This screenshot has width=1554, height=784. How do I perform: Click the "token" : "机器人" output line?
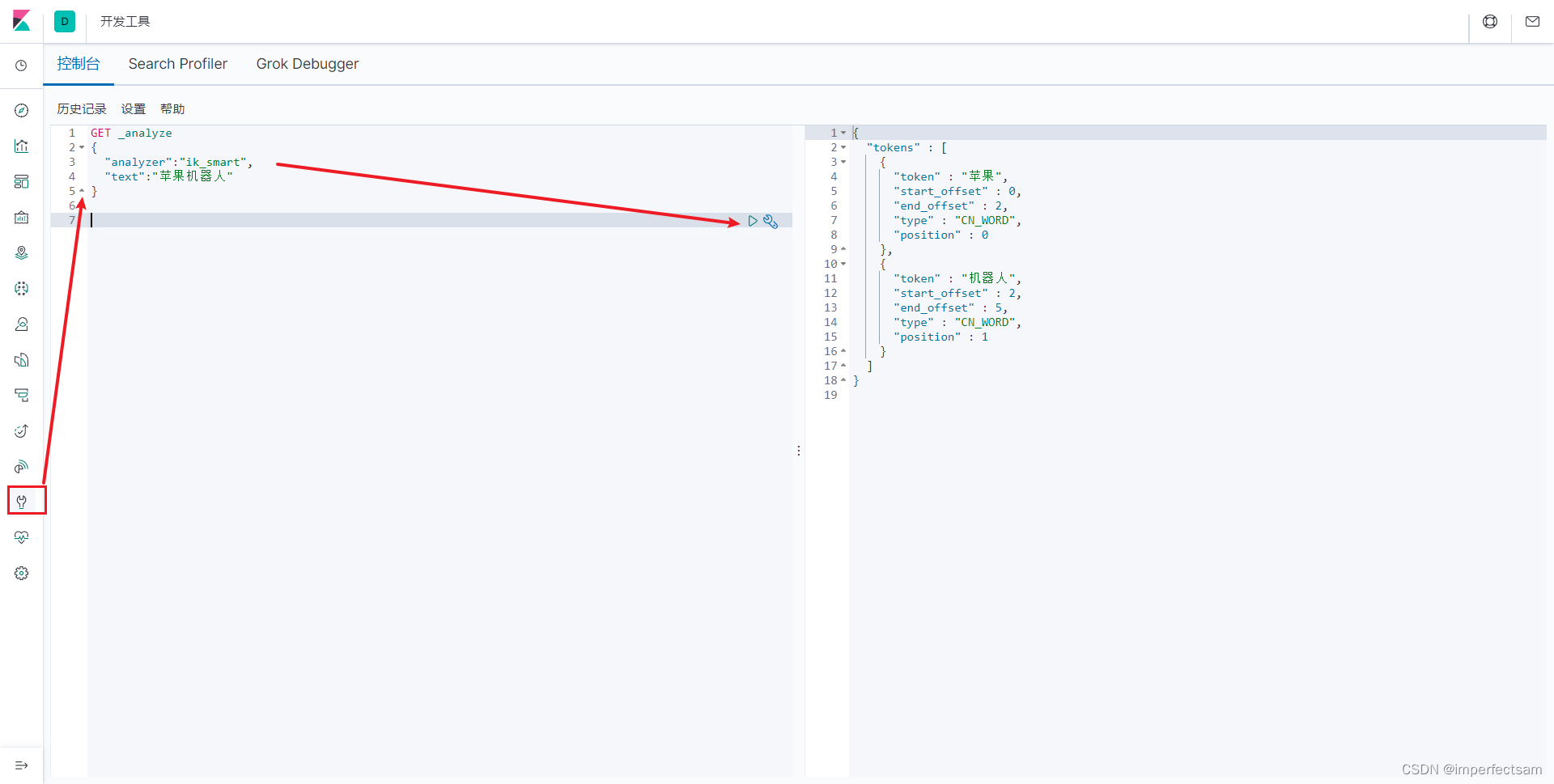957,278
